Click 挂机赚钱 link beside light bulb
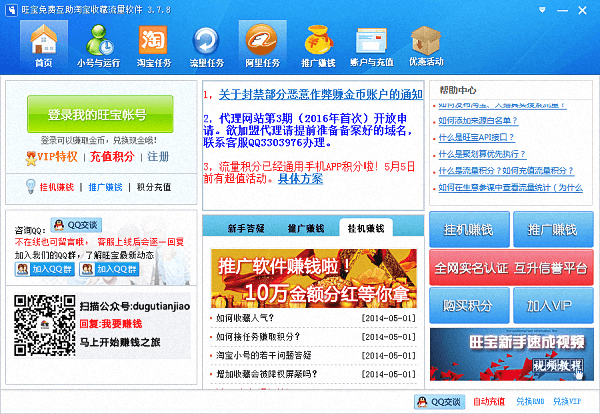This screenshot has width=600, height=414. point(57,187)
